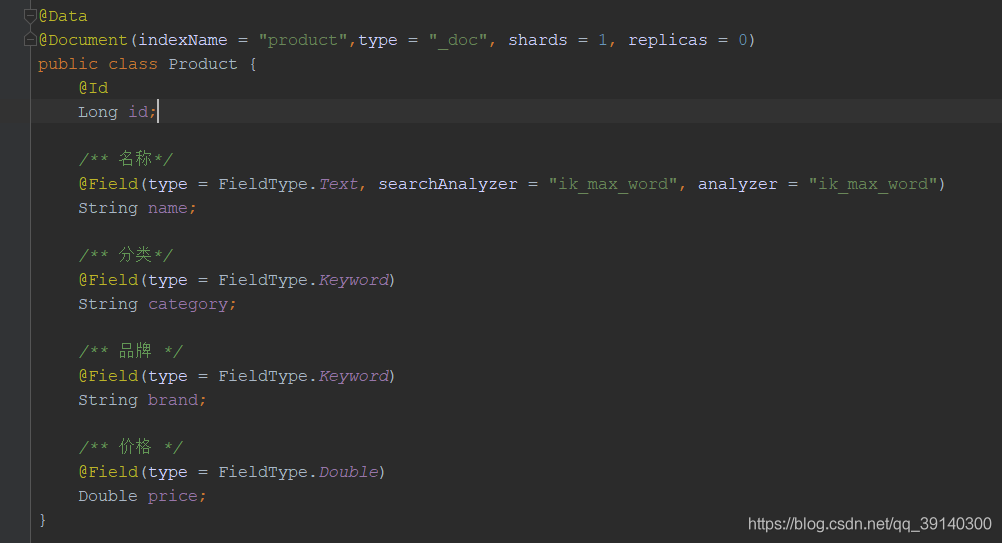Click the 名称 doc comment
This screenshot has width=1002, height=543.
point(125,158)
